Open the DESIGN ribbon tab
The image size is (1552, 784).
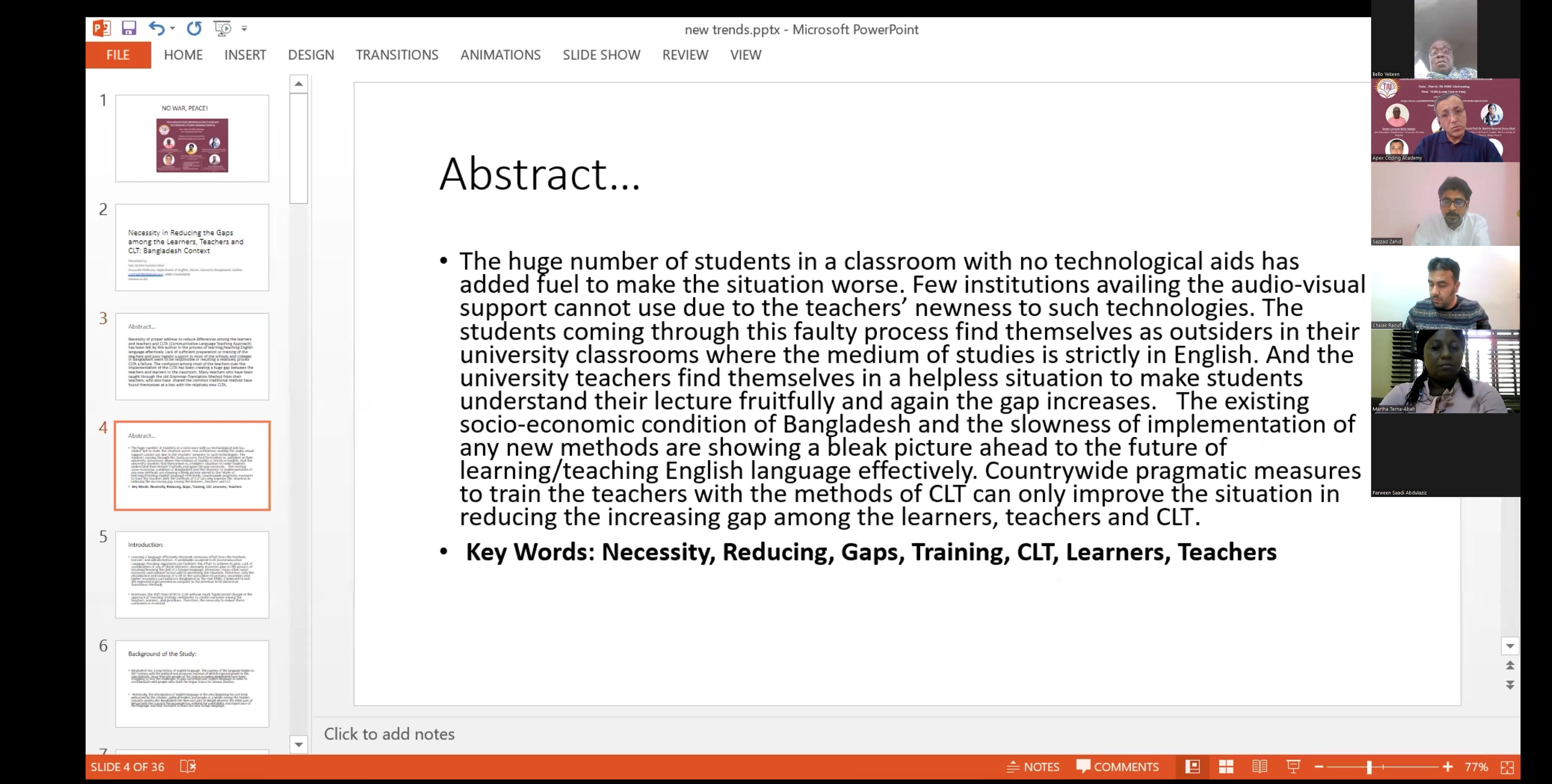(x=310, y=55)
